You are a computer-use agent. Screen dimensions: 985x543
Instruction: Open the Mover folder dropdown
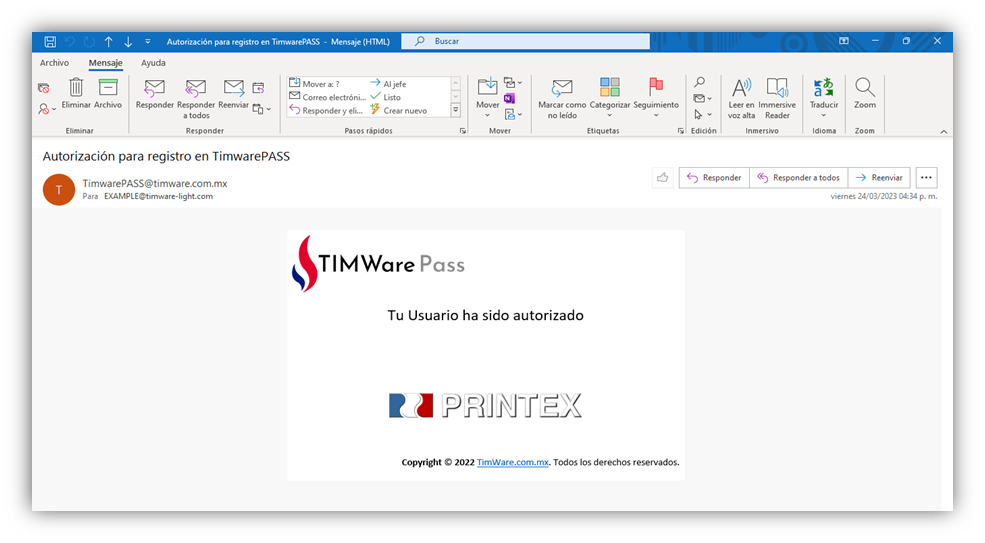pos(487,98)
